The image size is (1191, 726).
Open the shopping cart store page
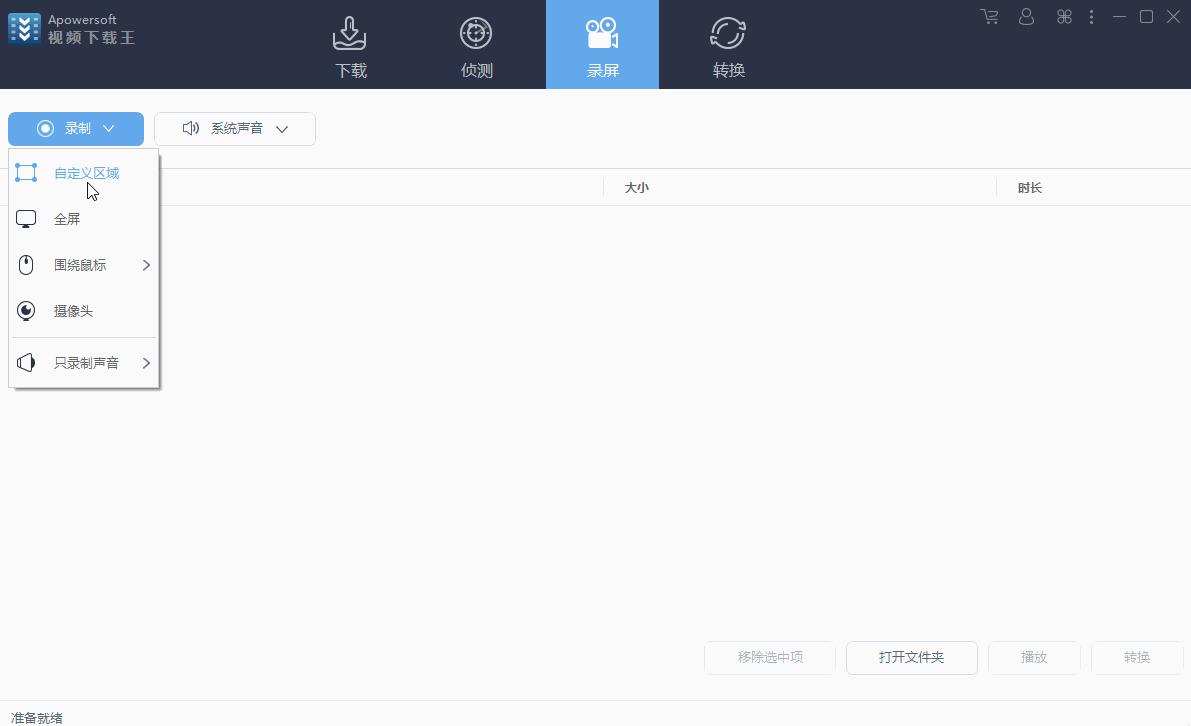(x=989, y=17)
